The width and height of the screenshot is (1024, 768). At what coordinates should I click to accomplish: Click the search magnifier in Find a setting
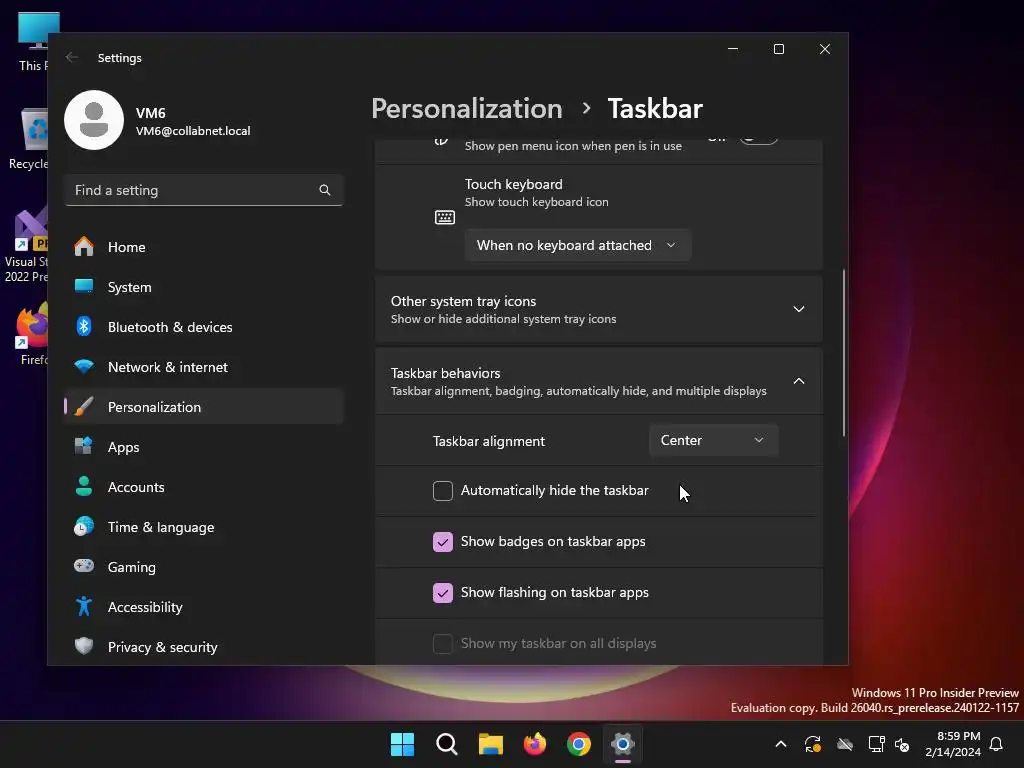(325, 190)
